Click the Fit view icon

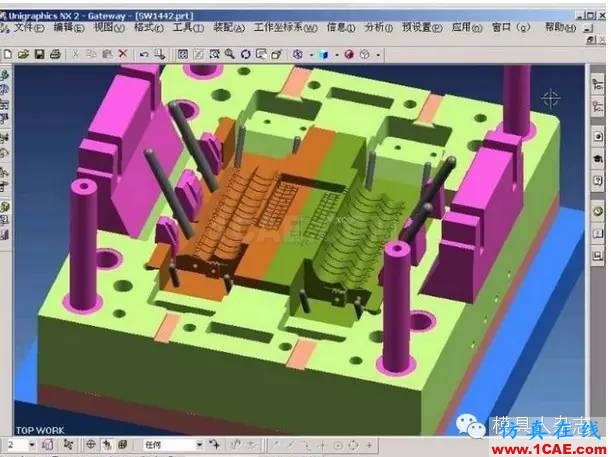tap(182, 54)
